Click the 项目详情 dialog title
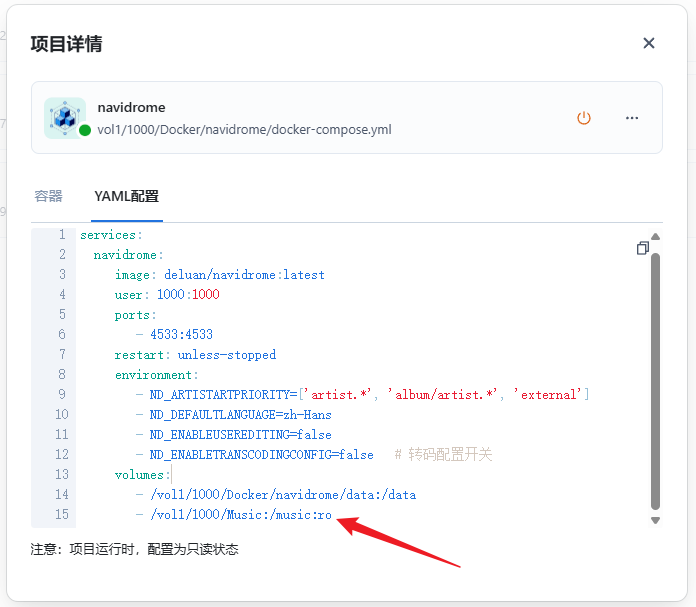The image size is (696, 607). coord(66,44)
